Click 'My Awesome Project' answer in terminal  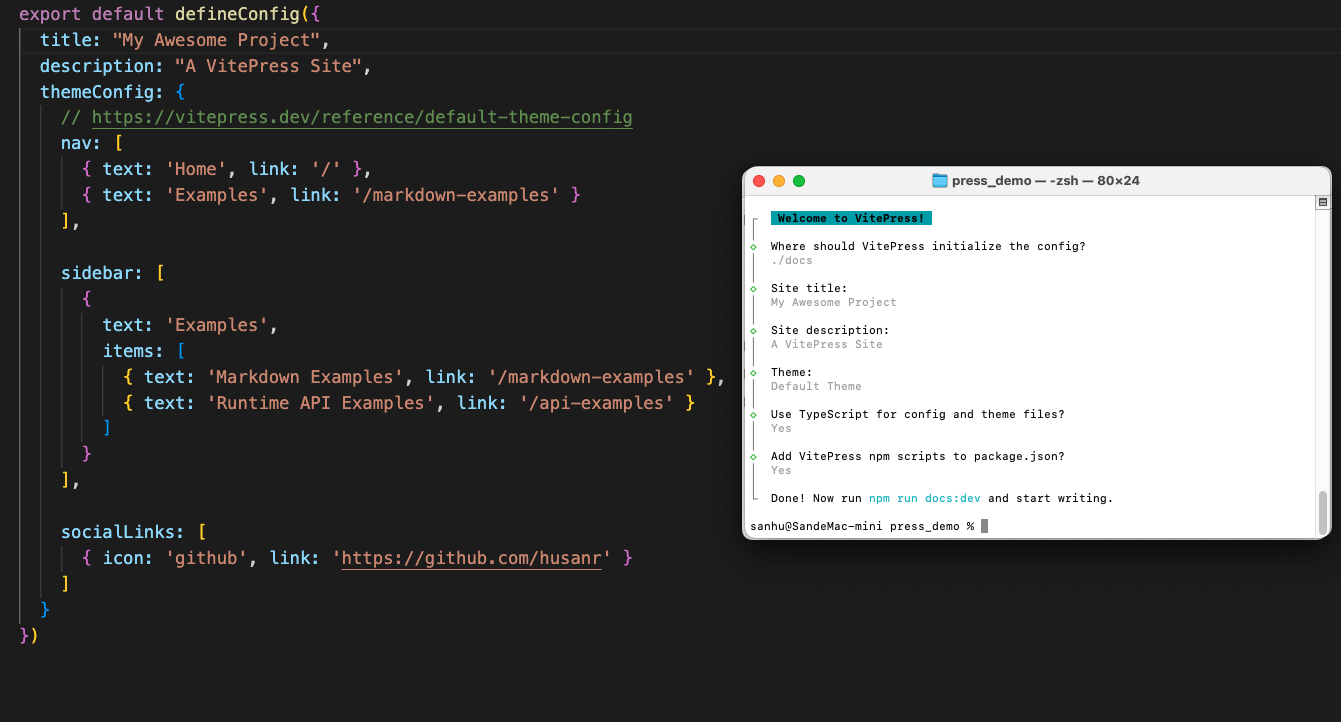[x=834, y=302]
